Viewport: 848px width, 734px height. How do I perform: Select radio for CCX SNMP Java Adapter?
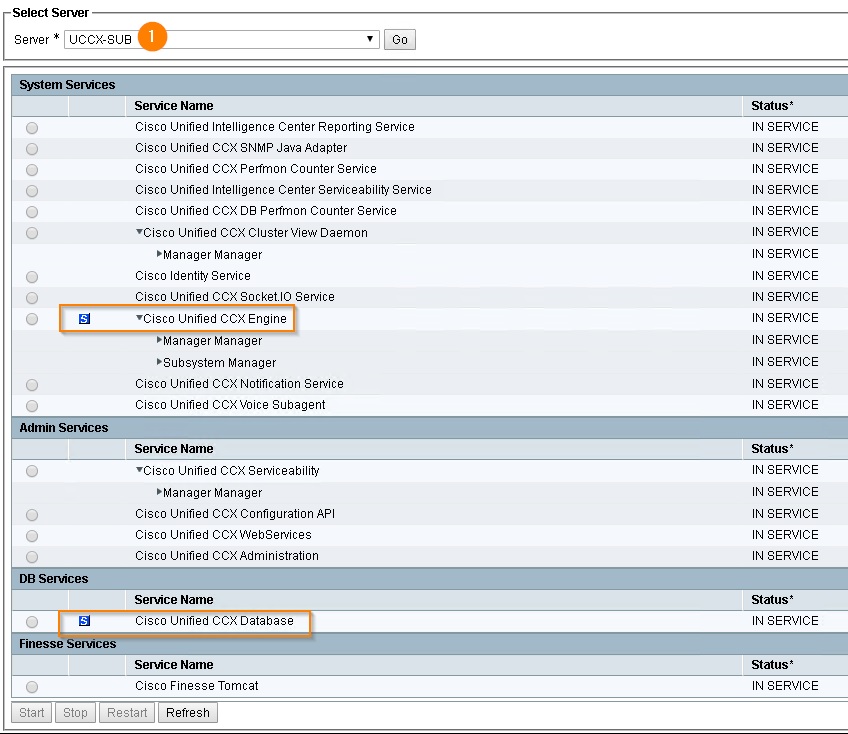click(x=32, y=149)
